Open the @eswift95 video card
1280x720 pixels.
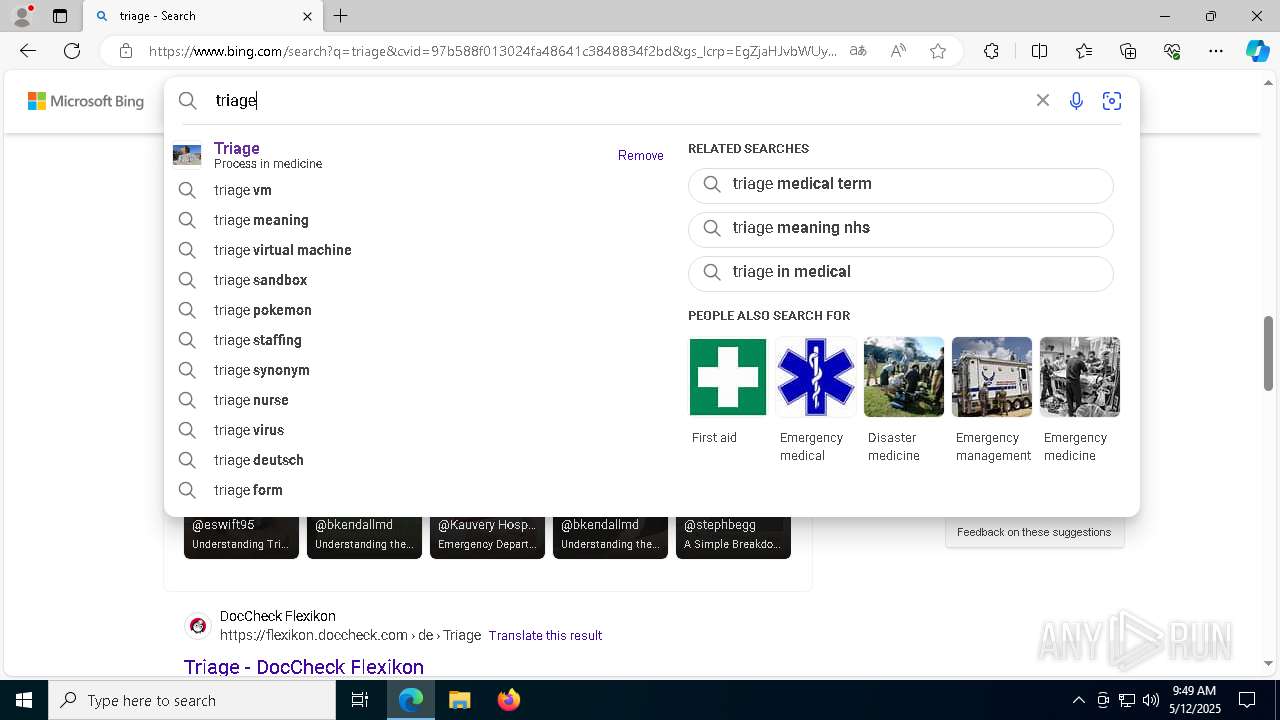[241, 537]
